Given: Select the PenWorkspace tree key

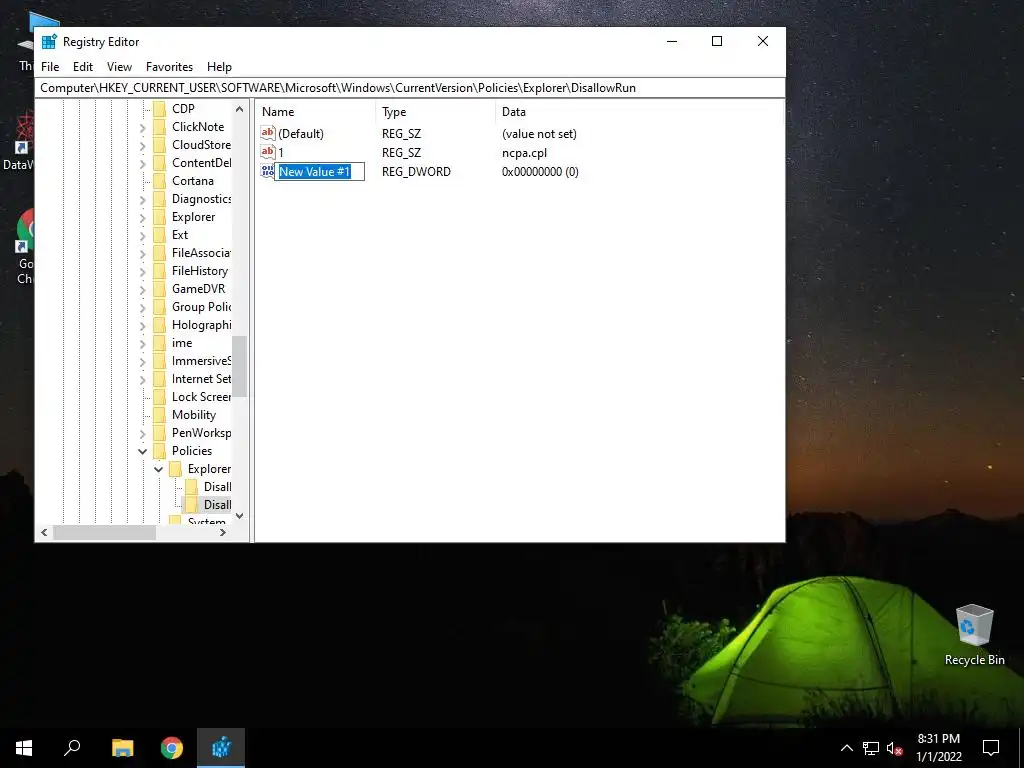Looking at the screenshot, I should pos(201,433).
